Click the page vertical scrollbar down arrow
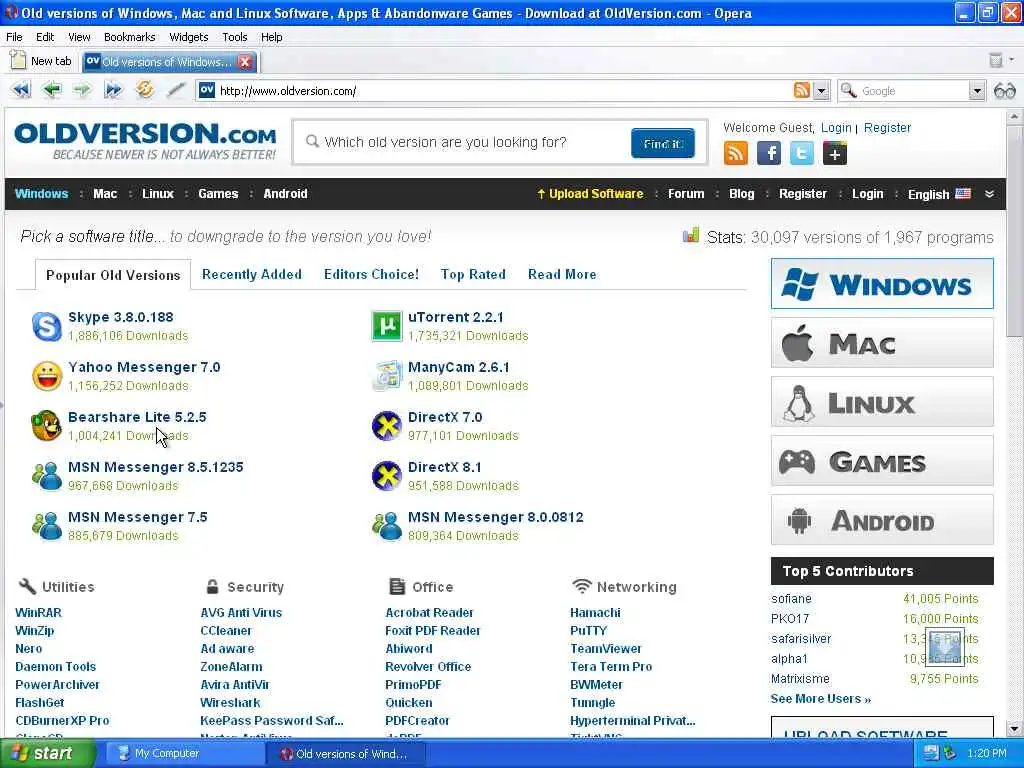Viewport: 1024px width, 768px height. 1014,729
